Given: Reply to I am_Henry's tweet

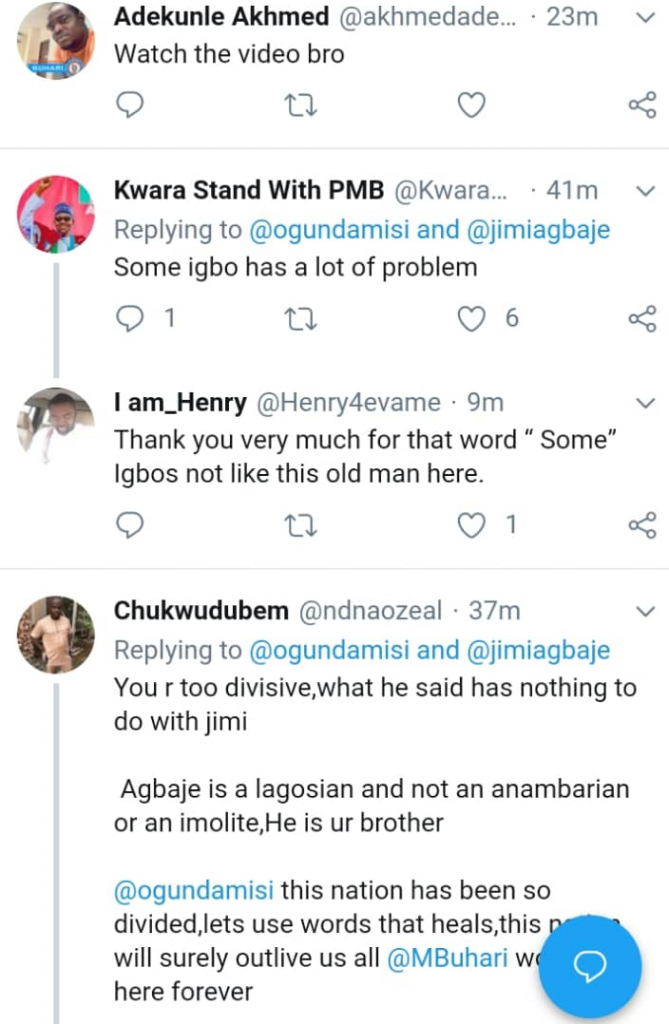Looking at the screenshot, I should (x=130, y=524).
